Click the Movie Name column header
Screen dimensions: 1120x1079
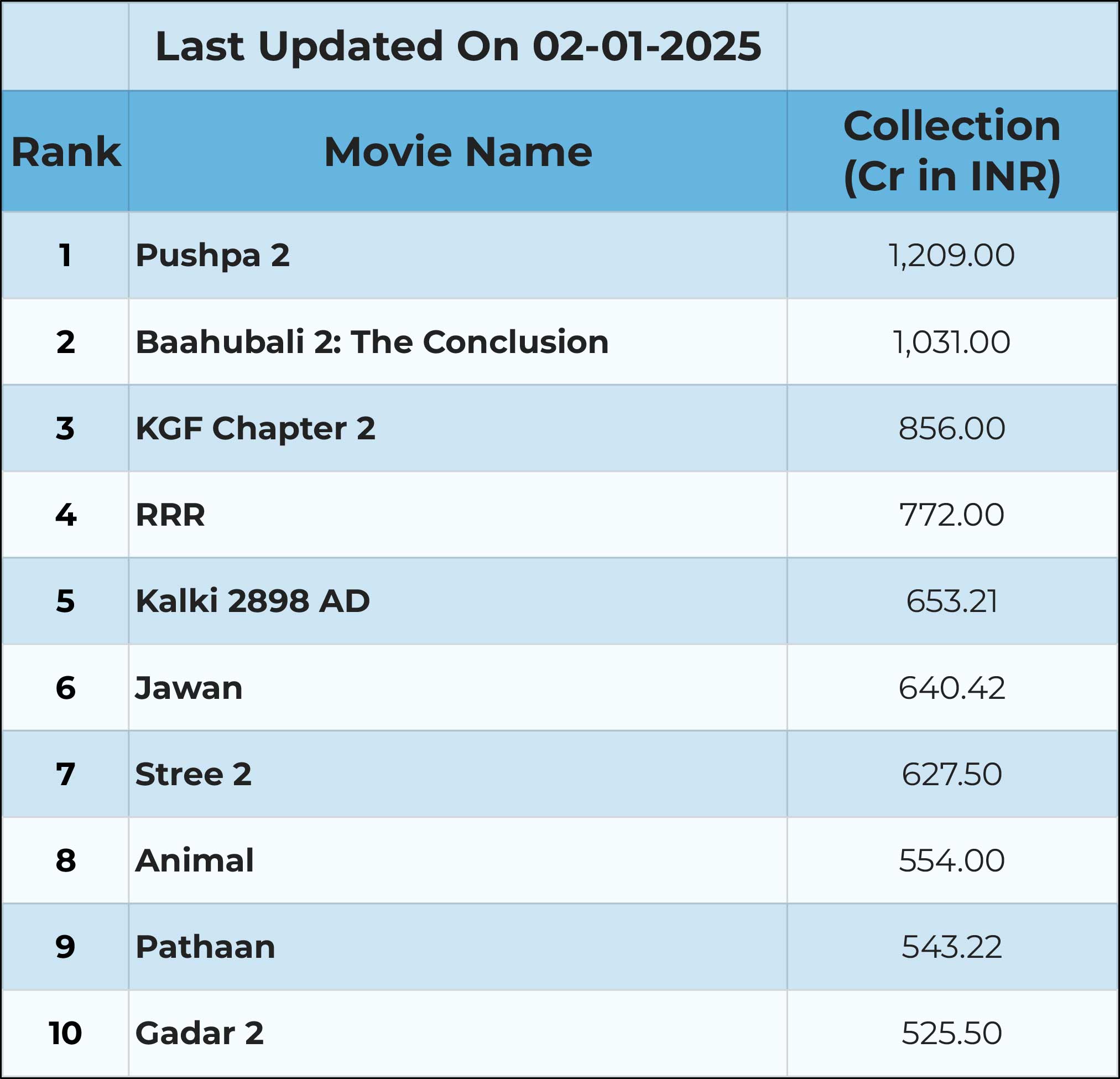[x=458, y=152]
